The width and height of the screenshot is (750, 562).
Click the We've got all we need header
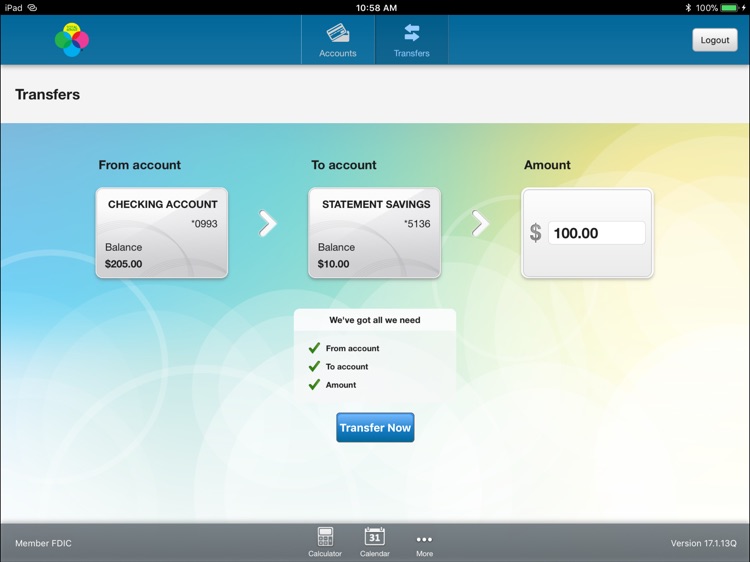(x=375, y=320)
